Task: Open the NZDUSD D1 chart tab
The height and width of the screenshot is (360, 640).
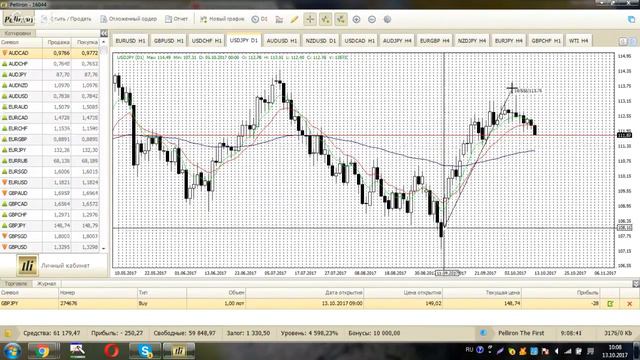Action: click(x=321, y=41)
